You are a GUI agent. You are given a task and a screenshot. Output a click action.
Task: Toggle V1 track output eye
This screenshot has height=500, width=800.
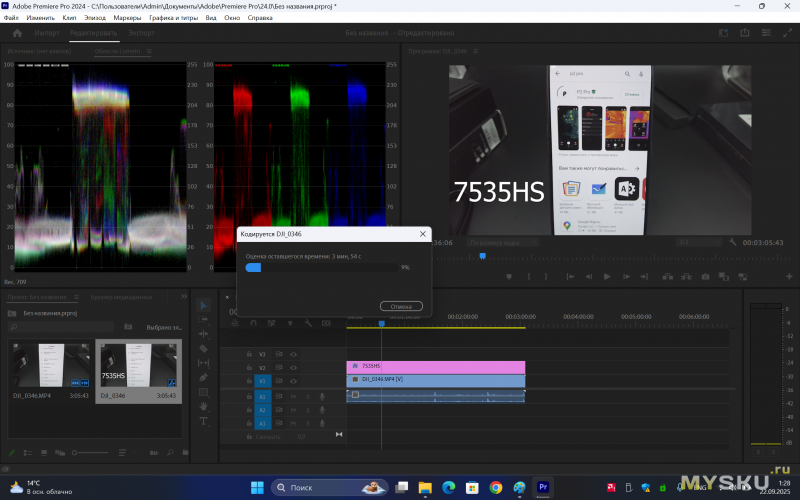293,381
